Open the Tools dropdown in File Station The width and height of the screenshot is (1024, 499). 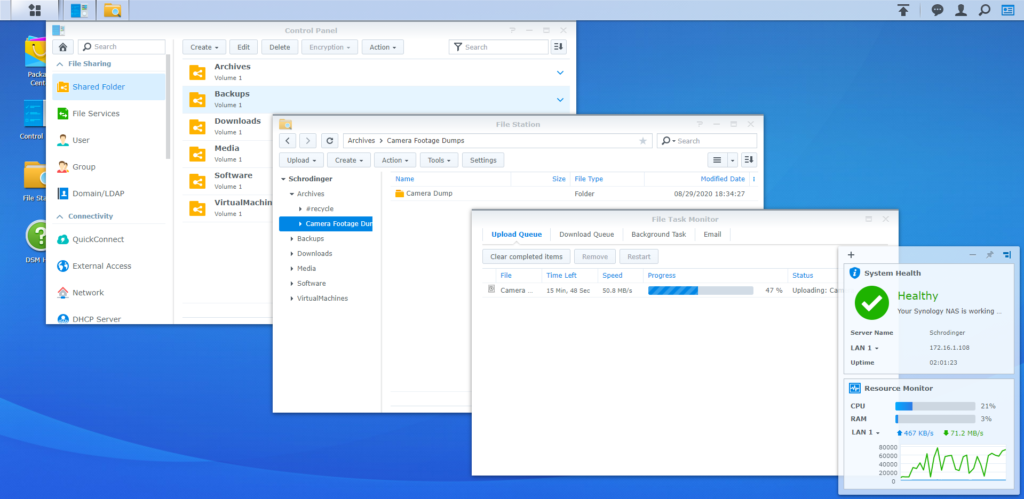[x=439, y=160]
